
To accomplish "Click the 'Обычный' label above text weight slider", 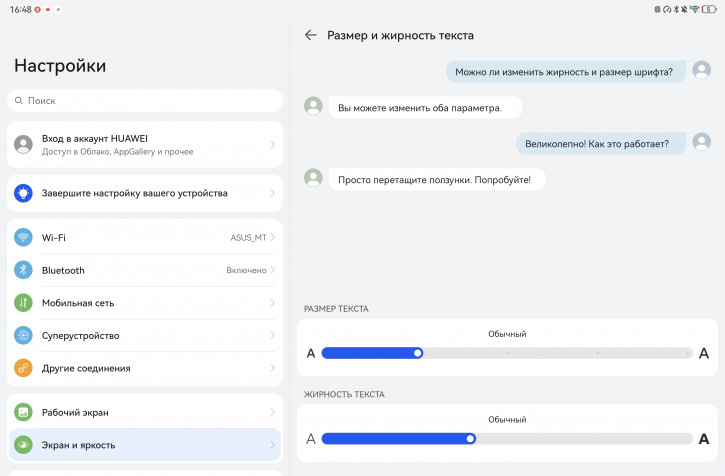I will tap(507, 420).
